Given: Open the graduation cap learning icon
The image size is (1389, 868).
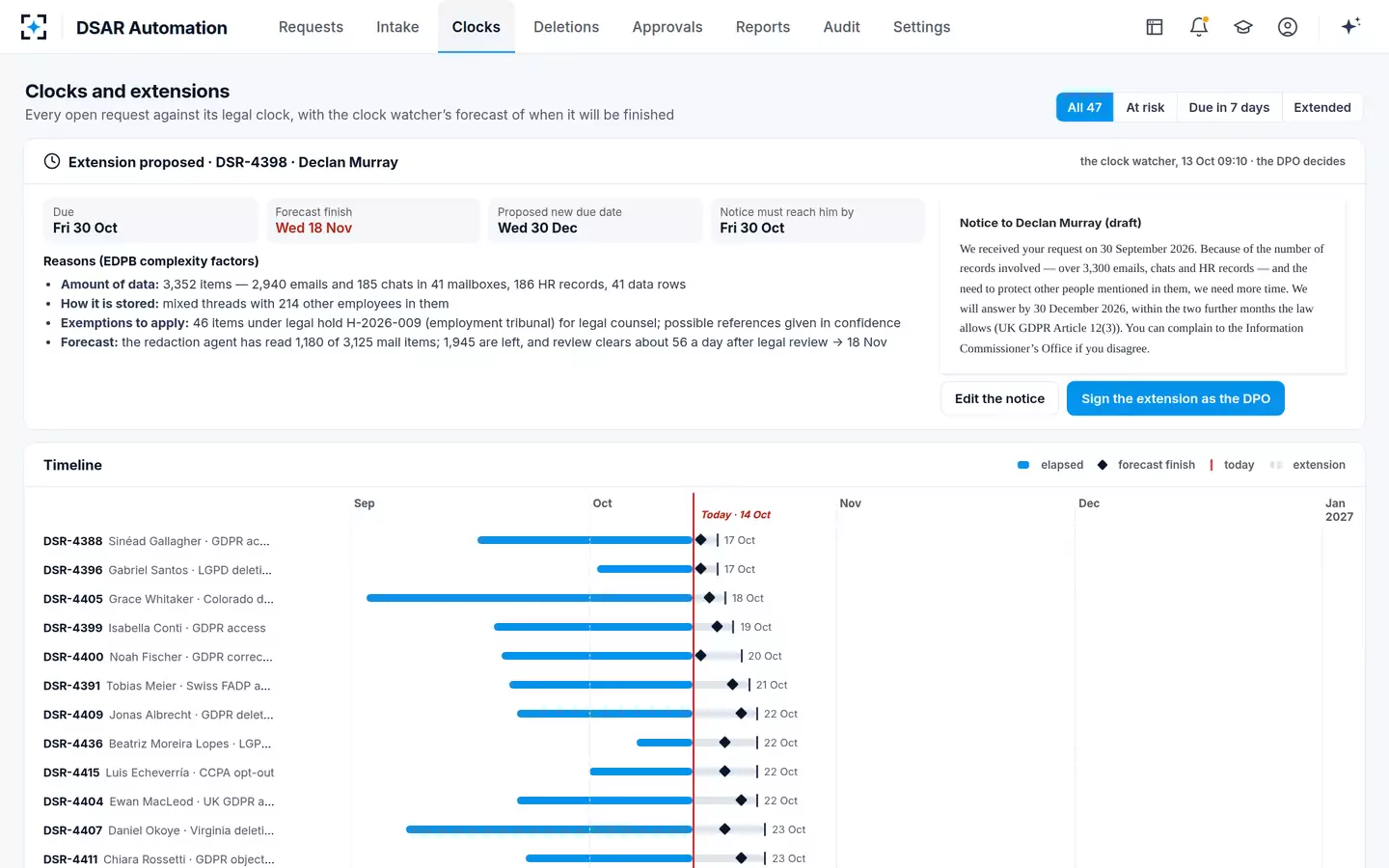Looking at the screenshot, I should click(x=1243, y=27).
